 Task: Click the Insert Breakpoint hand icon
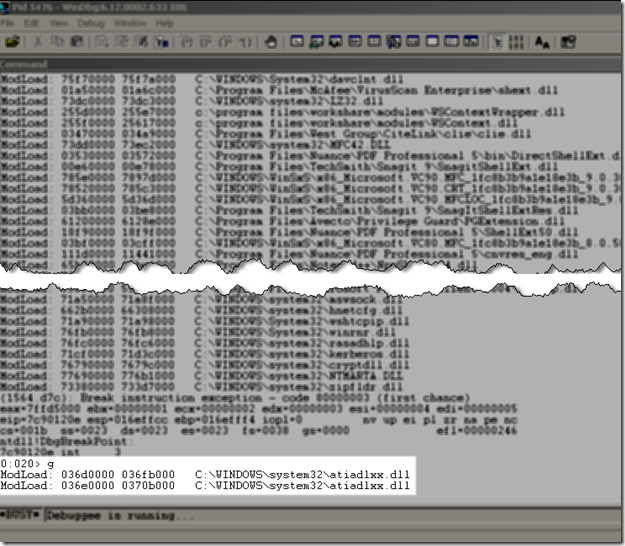point(270,42)
